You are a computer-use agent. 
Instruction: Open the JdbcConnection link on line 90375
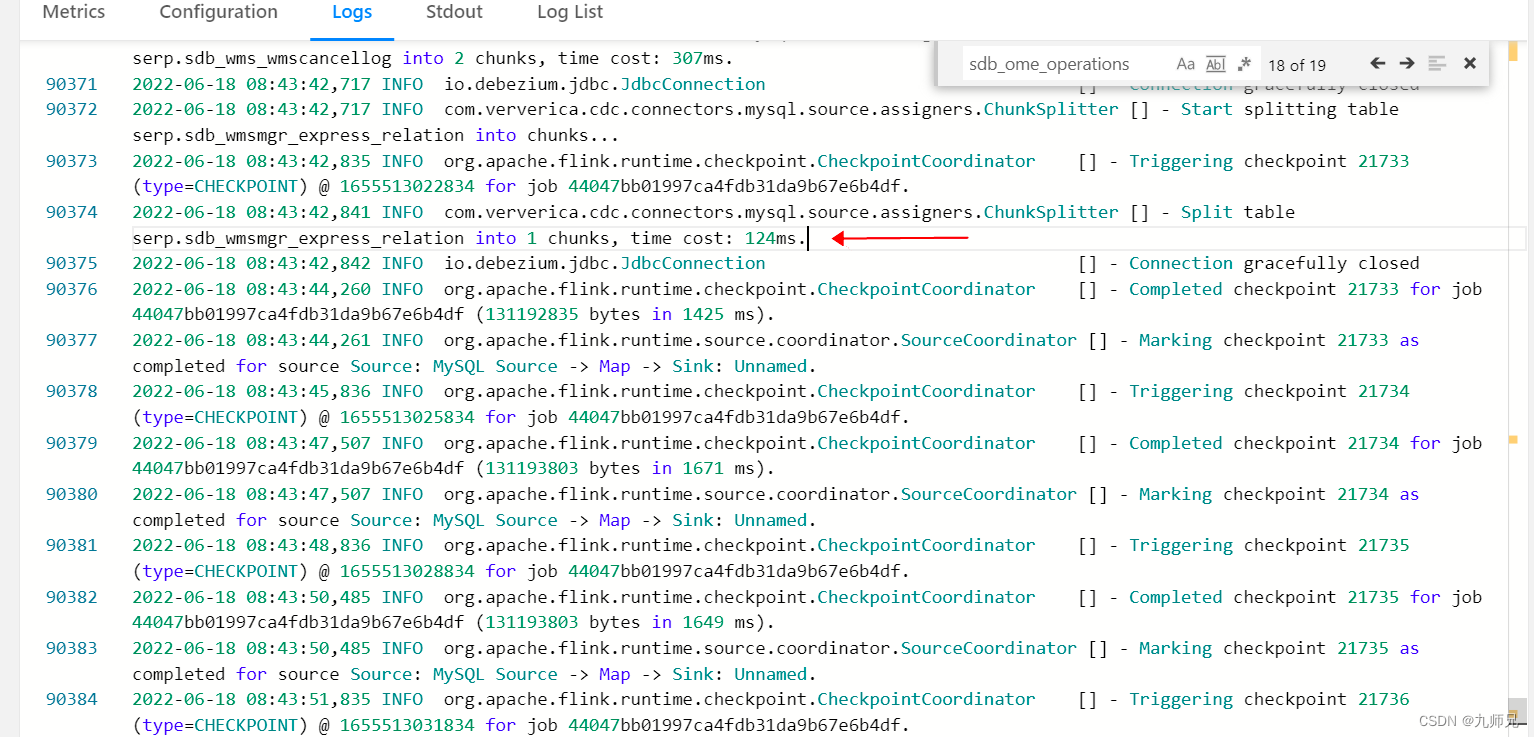point(692,262)
